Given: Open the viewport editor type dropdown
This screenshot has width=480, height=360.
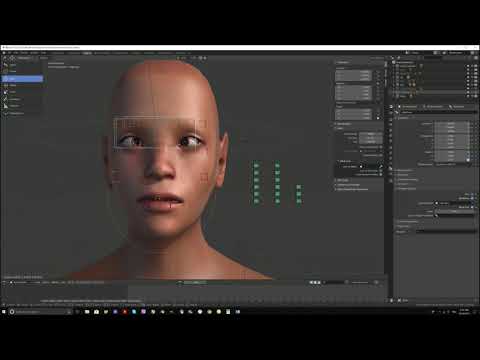Looking at the screenshot, I should pyautogui.click(x=6, y=58).
